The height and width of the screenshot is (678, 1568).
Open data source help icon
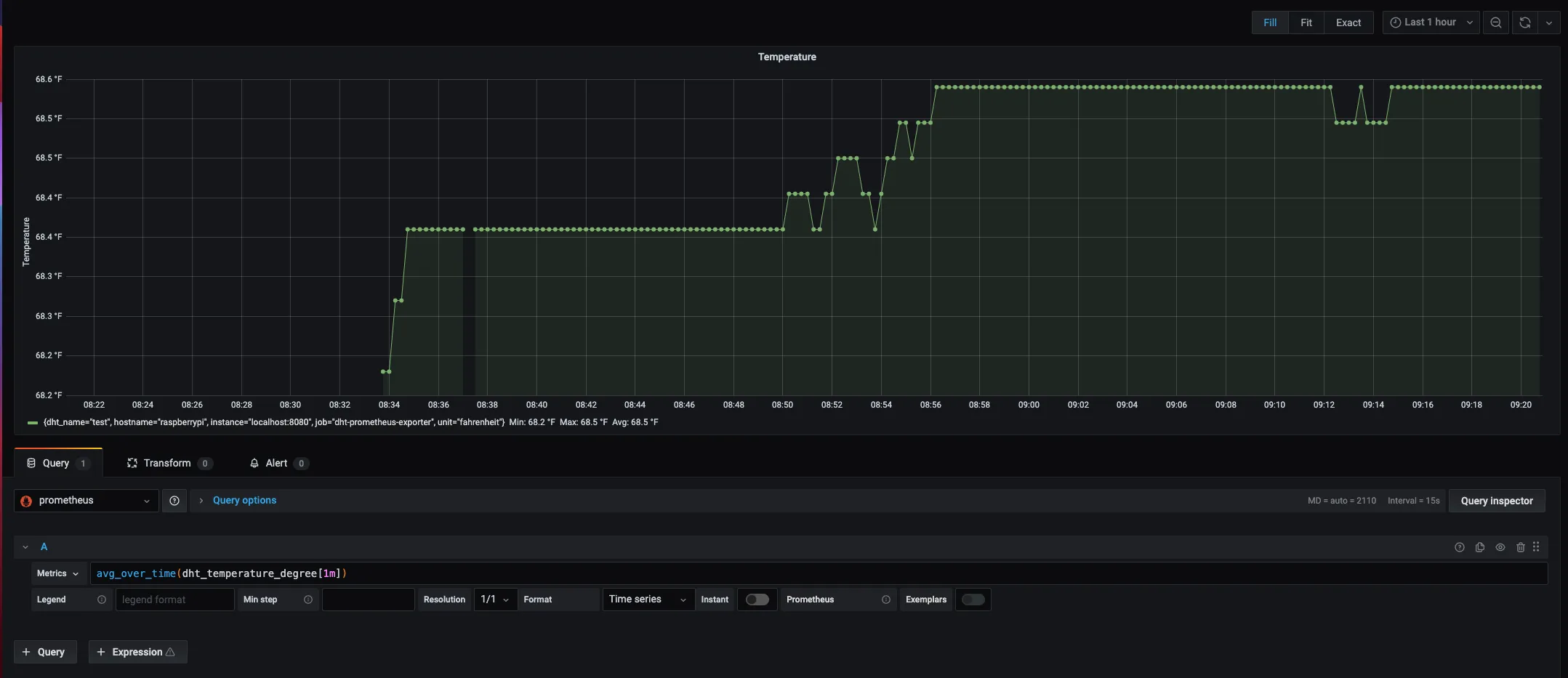point(174,501)
